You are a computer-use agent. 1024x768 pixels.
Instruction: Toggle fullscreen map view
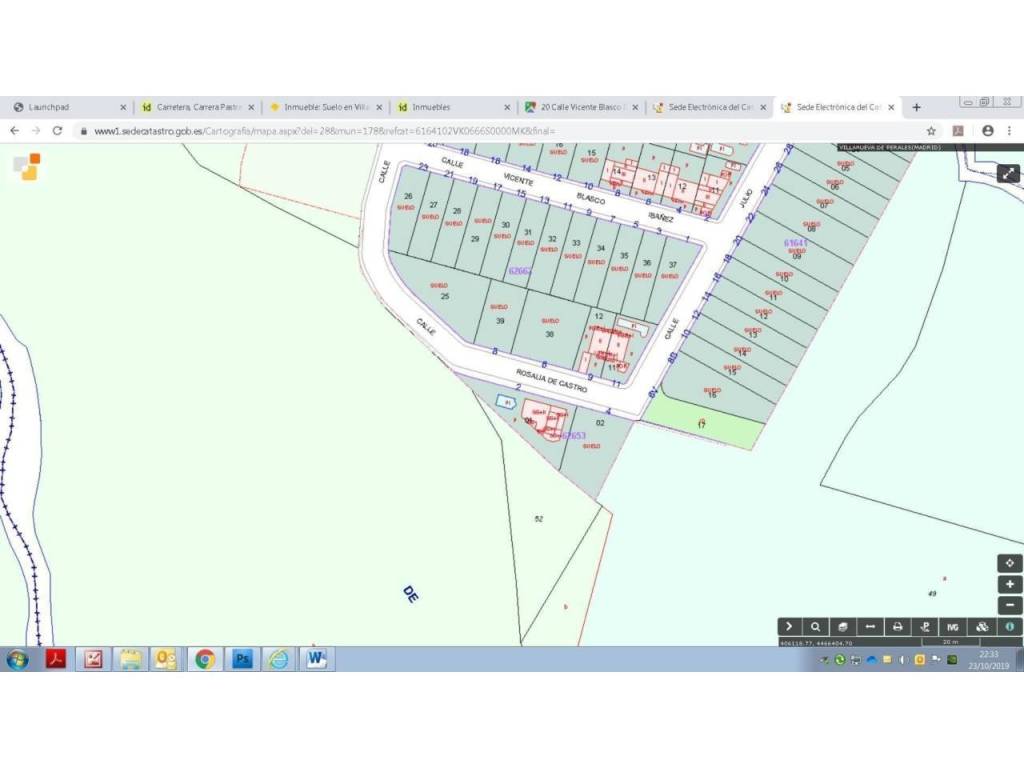(x=1009, y=173)
